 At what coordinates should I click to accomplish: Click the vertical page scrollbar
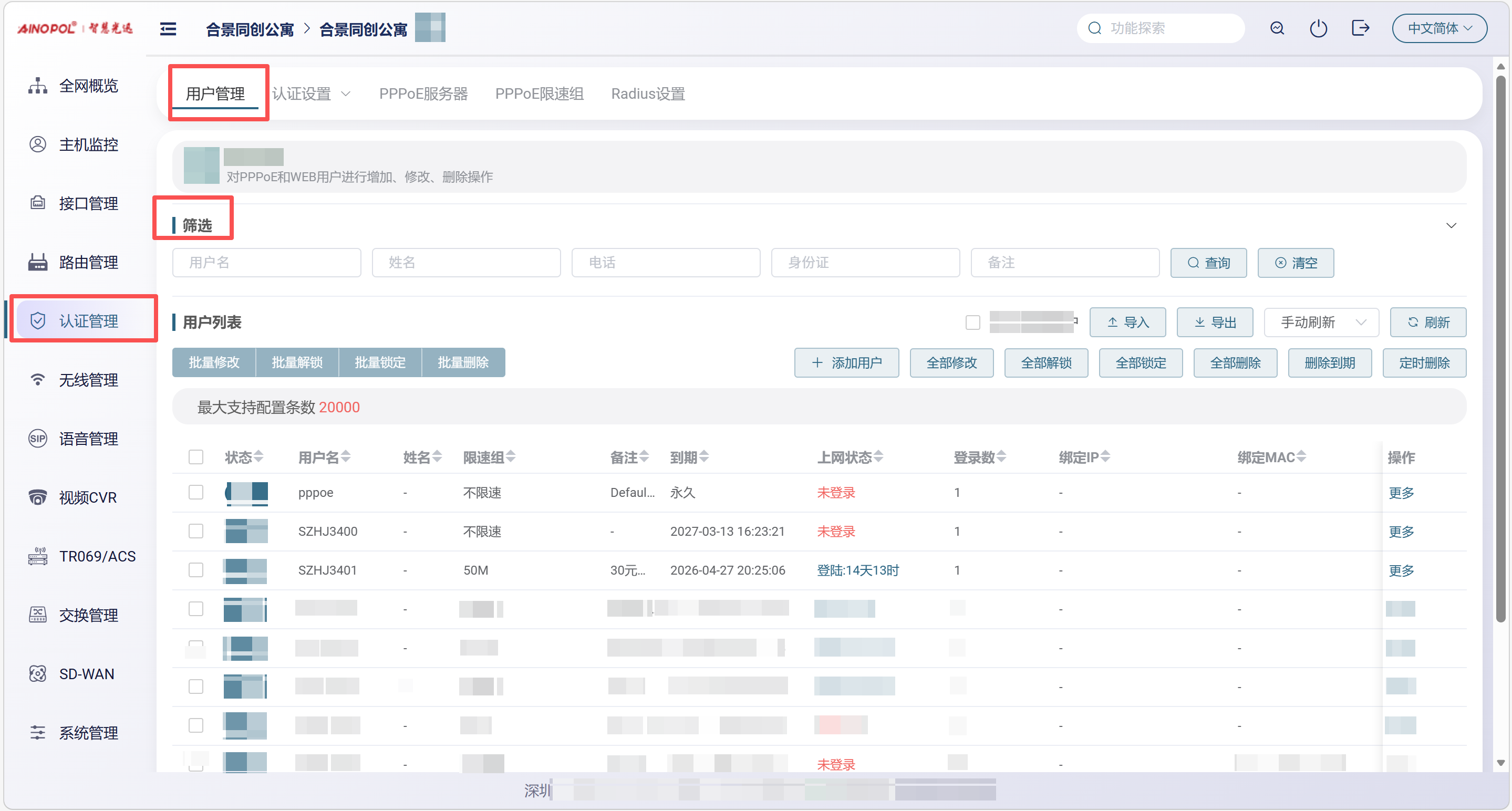coord(1500,352)
